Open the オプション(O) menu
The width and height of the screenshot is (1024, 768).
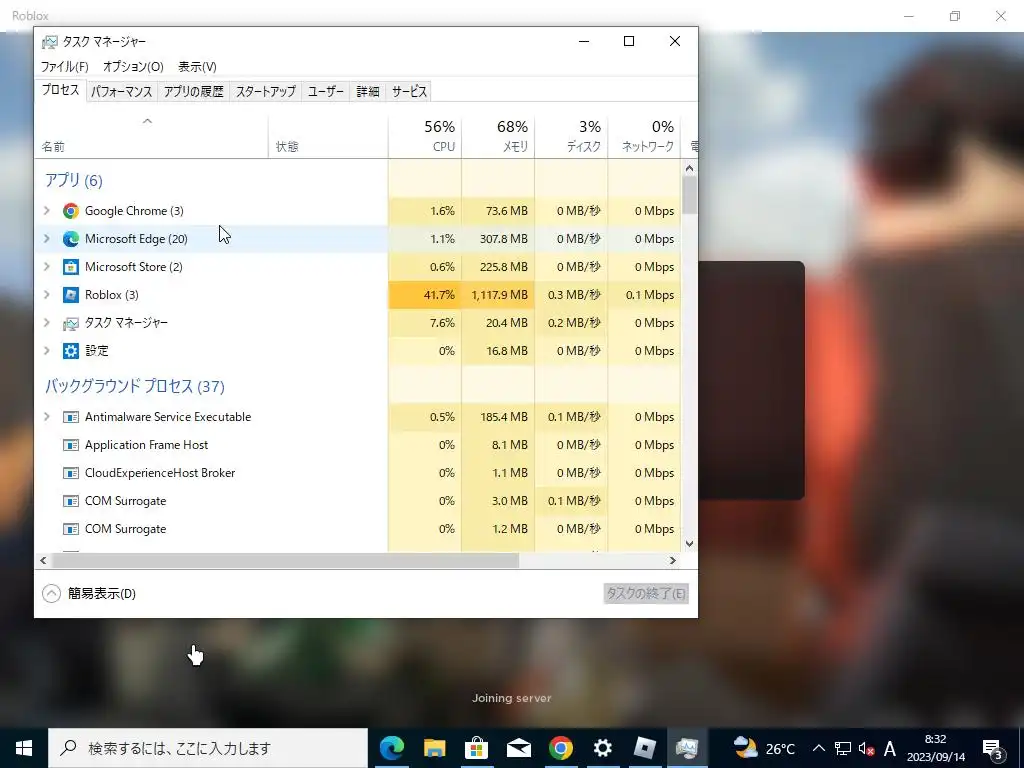(x=133, y=67)
